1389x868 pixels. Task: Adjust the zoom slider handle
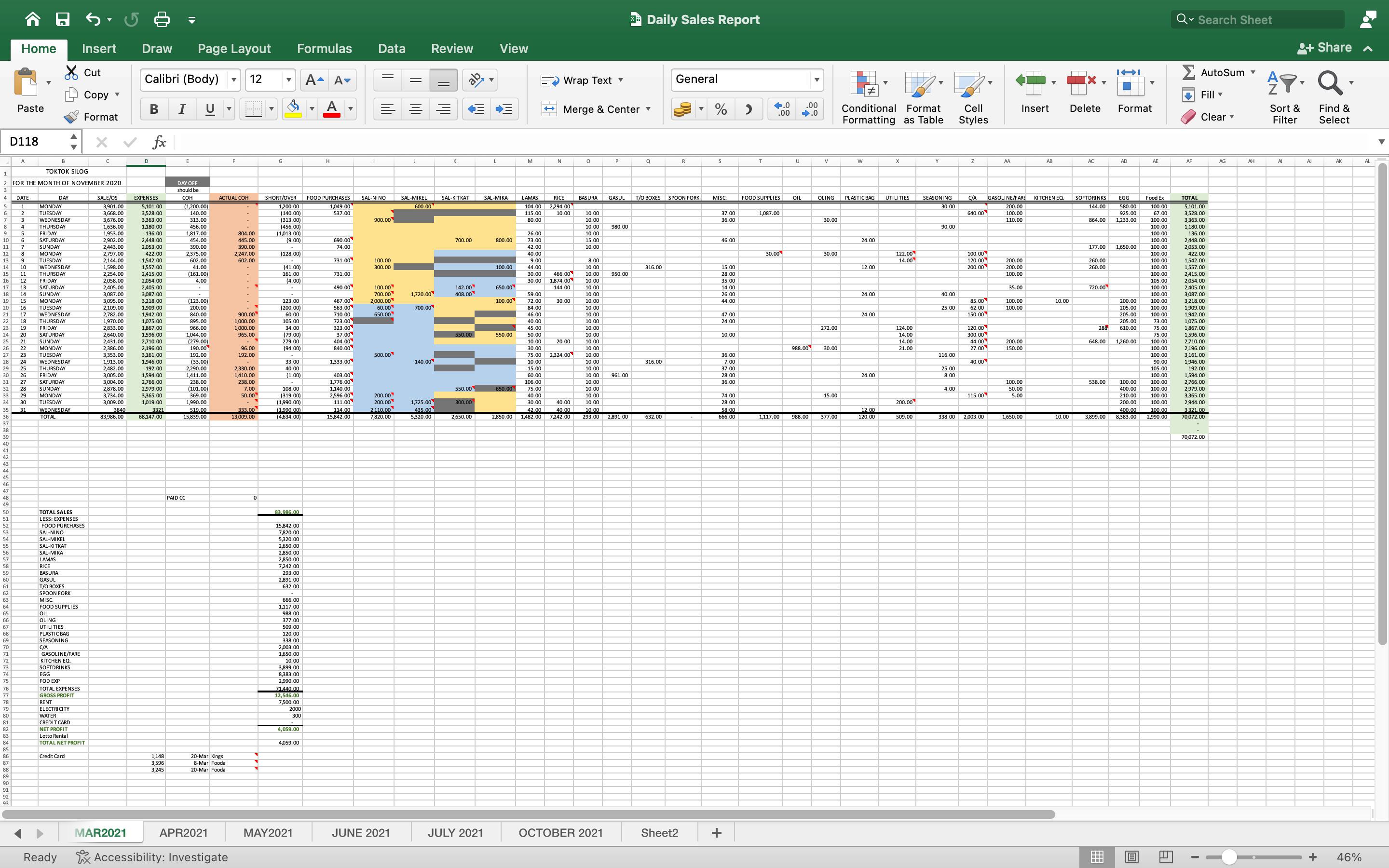coord(1229,857)
